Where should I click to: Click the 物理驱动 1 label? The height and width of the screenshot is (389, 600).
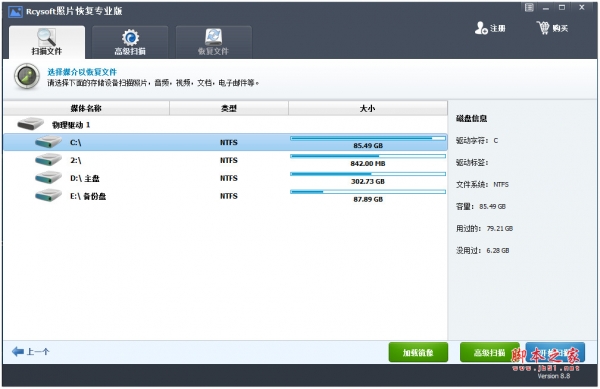pos(71,125)
